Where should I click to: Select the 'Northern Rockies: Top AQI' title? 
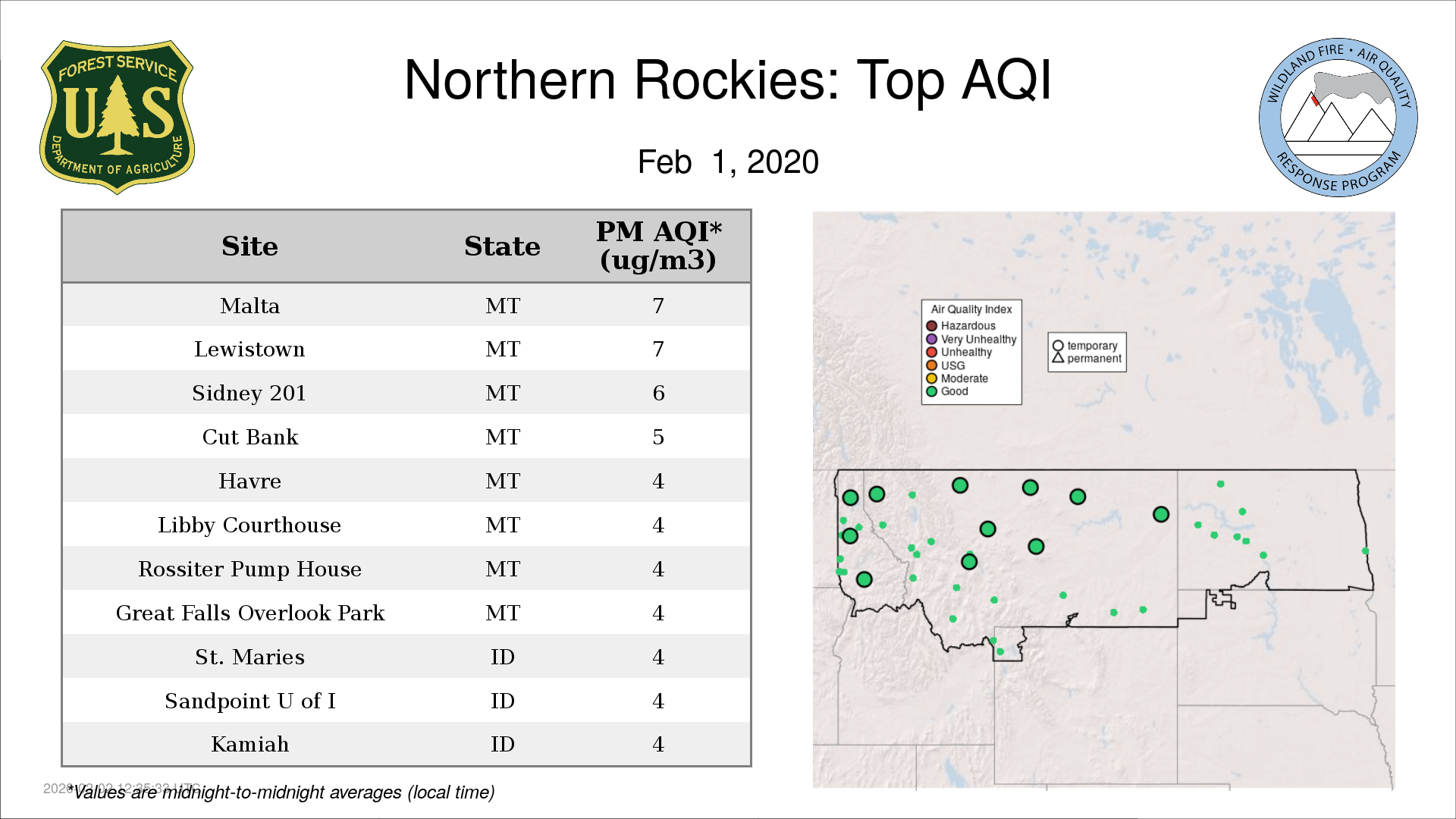coord(728,80)
